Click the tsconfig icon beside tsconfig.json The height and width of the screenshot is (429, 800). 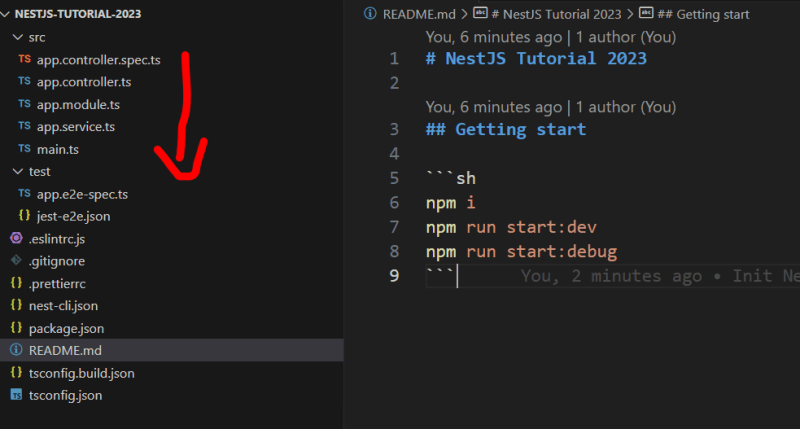pos(16,395)
